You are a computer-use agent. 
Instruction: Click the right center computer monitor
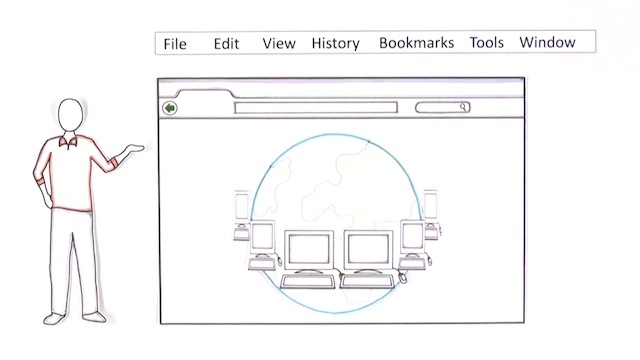click(368, 250)
